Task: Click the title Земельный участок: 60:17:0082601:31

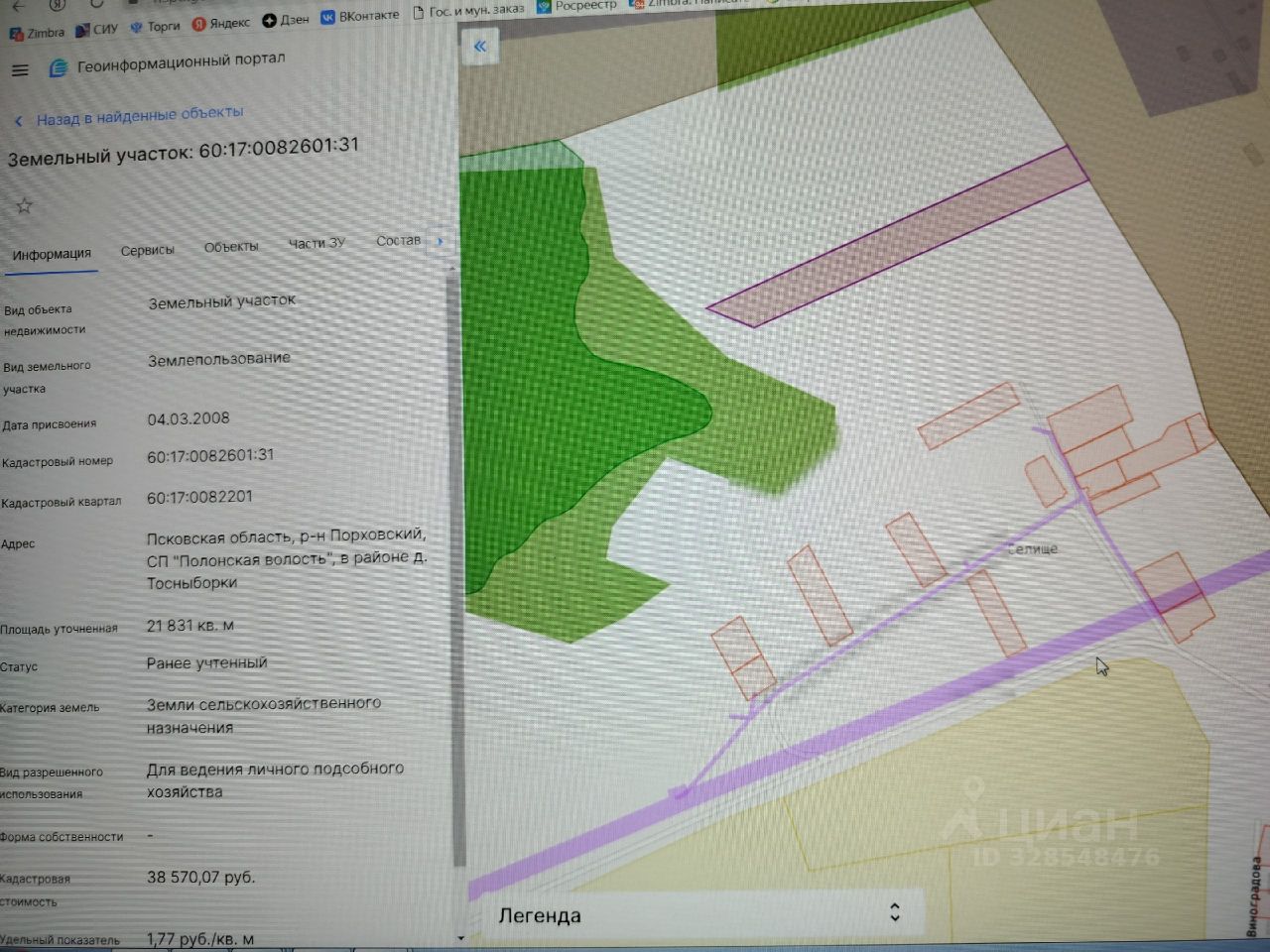Action: point(184,151)
